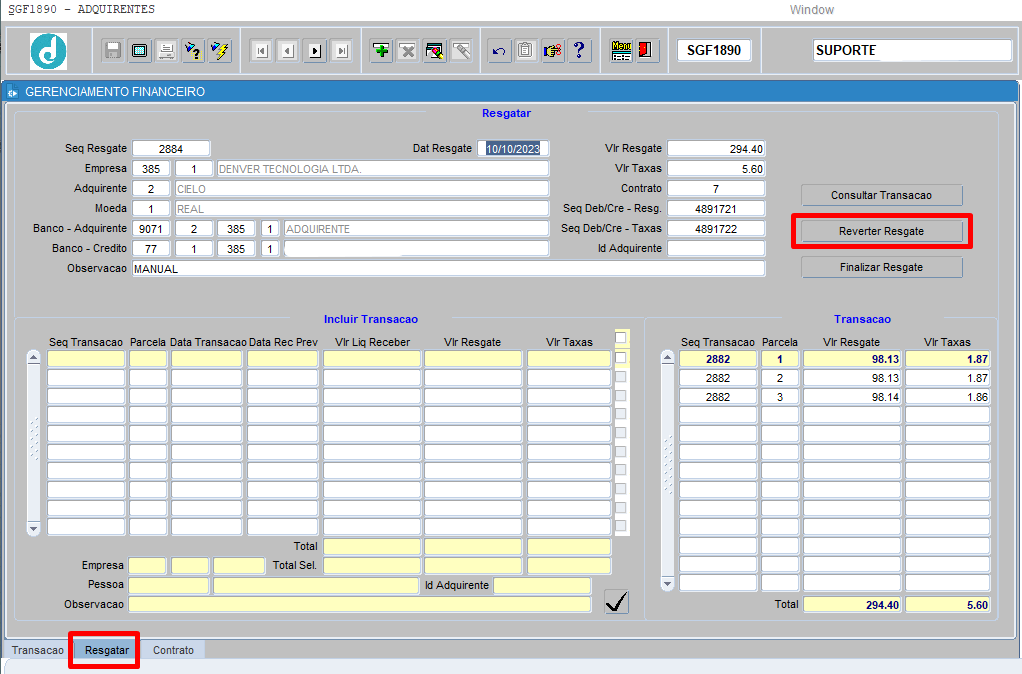Open the Menu toolbar icon
This screenshot has width=1022, height=674.
click(x=621, y=51)
